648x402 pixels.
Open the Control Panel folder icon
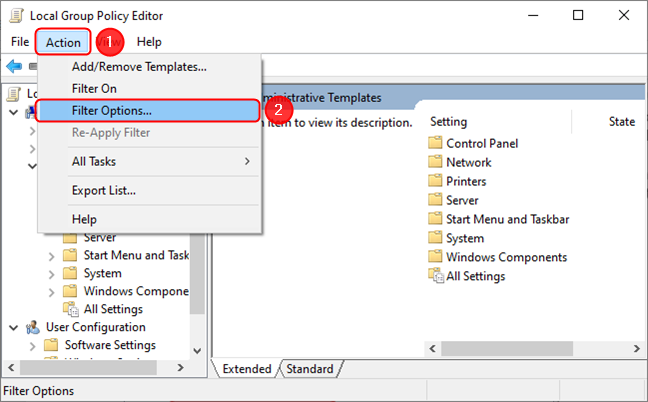coord(435,143)
